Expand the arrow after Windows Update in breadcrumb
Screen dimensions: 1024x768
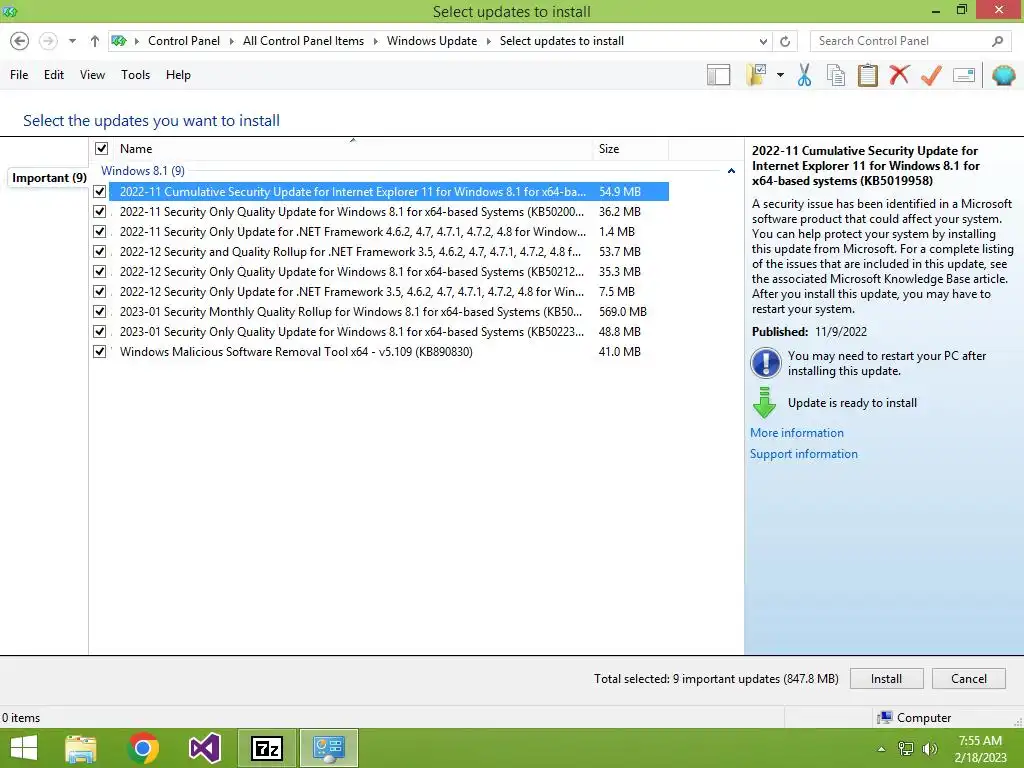click(488, 41)
